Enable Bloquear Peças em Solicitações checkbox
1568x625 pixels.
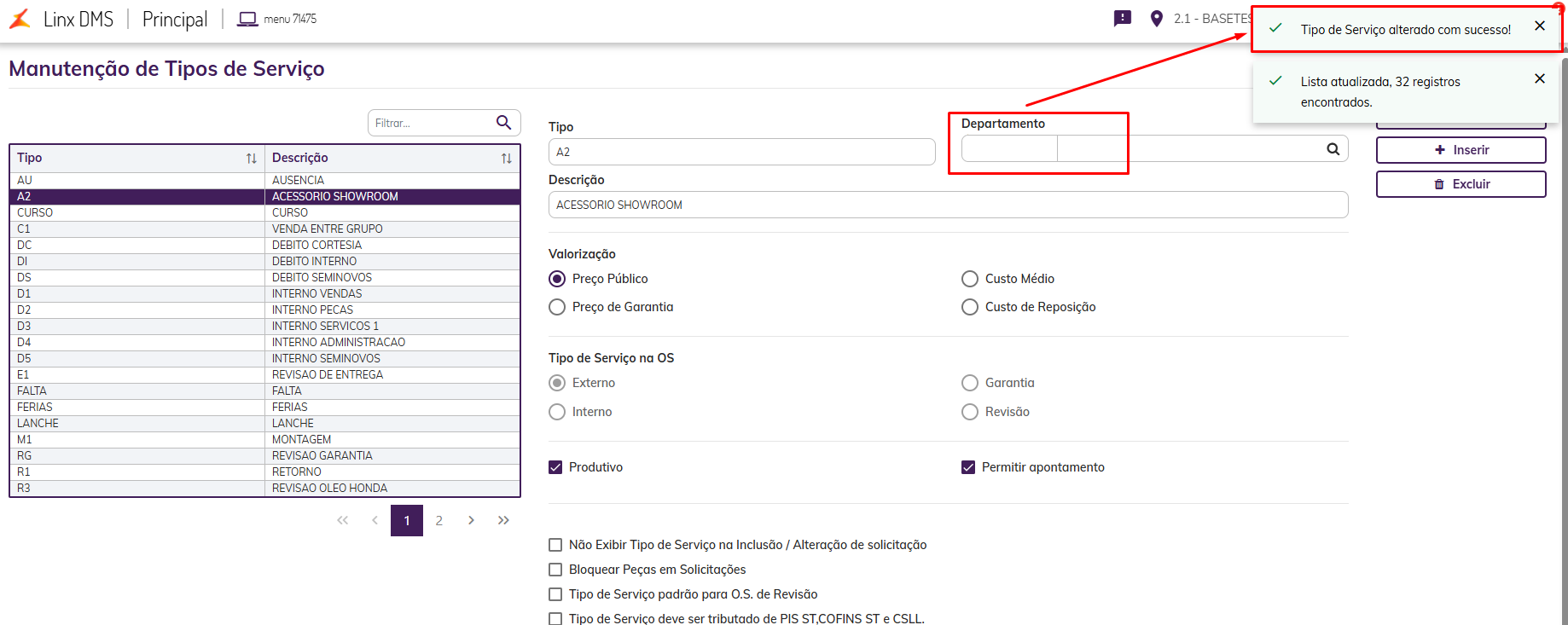pyautogui.click(x=555, y=570)
